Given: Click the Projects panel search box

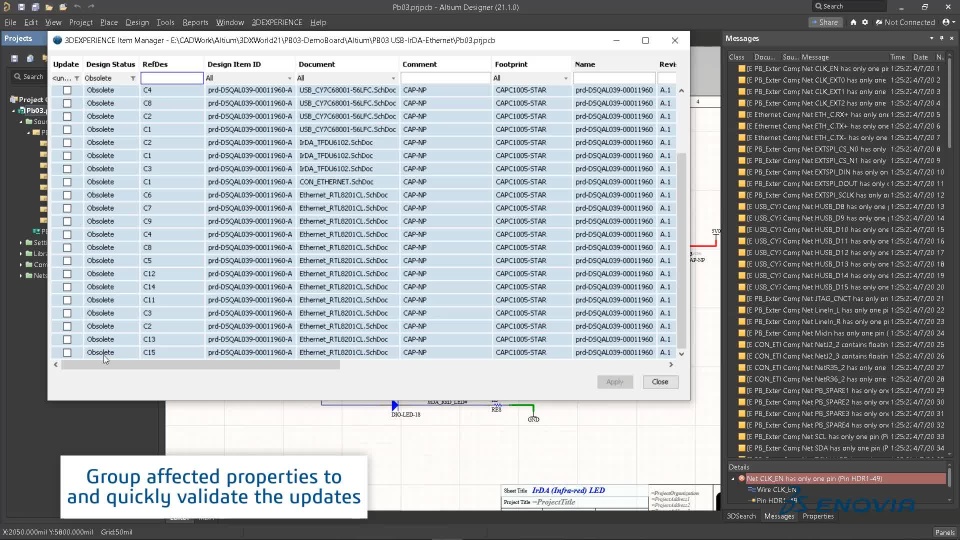Looking at the screenshot, I should [28, 77].
